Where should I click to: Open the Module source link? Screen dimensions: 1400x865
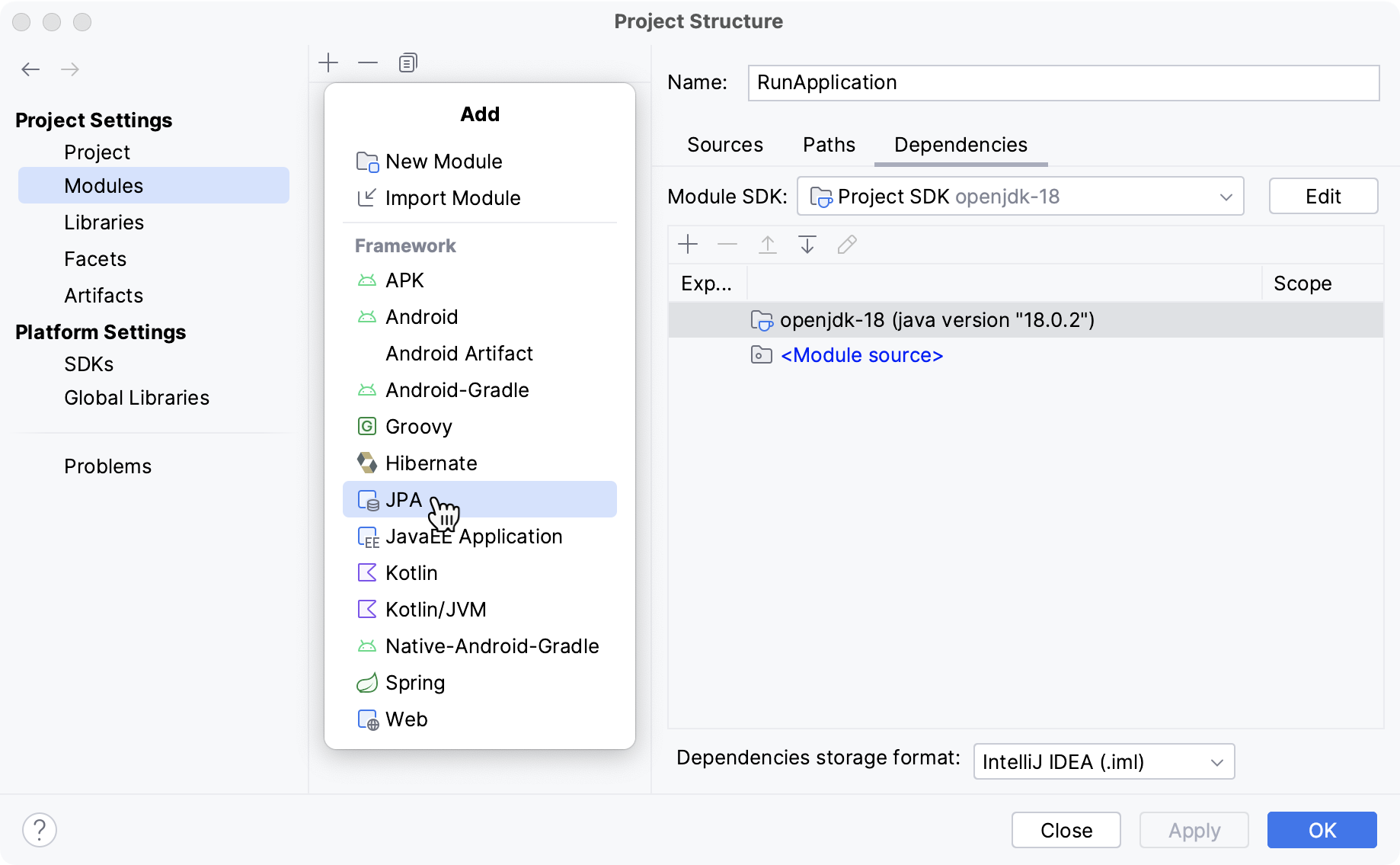point(861,355)
